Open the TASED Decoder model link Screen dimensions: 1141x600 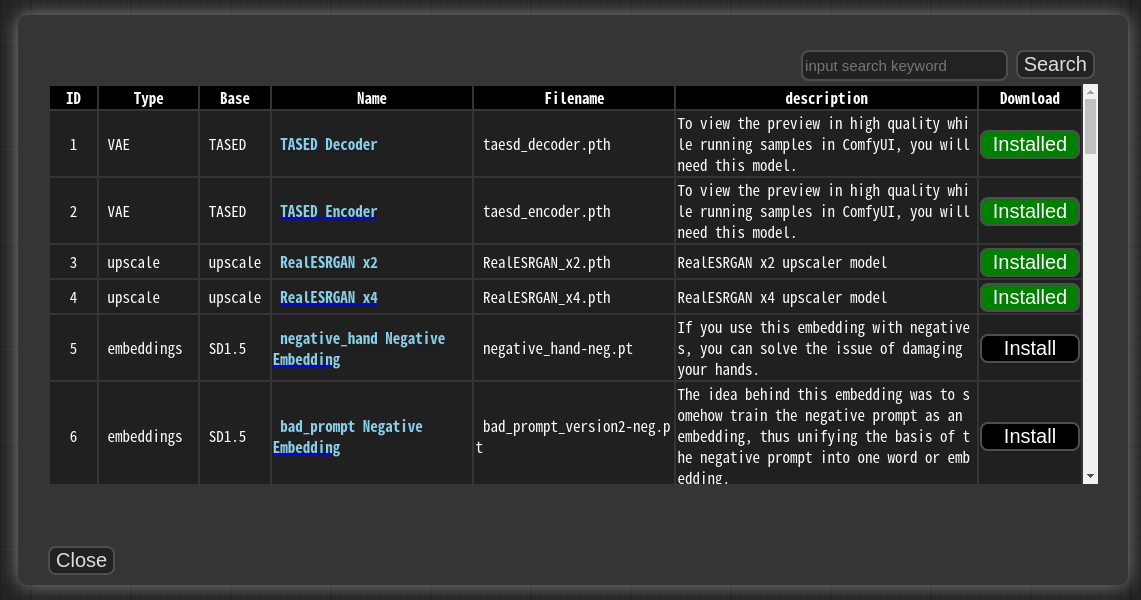click(328, 144)
